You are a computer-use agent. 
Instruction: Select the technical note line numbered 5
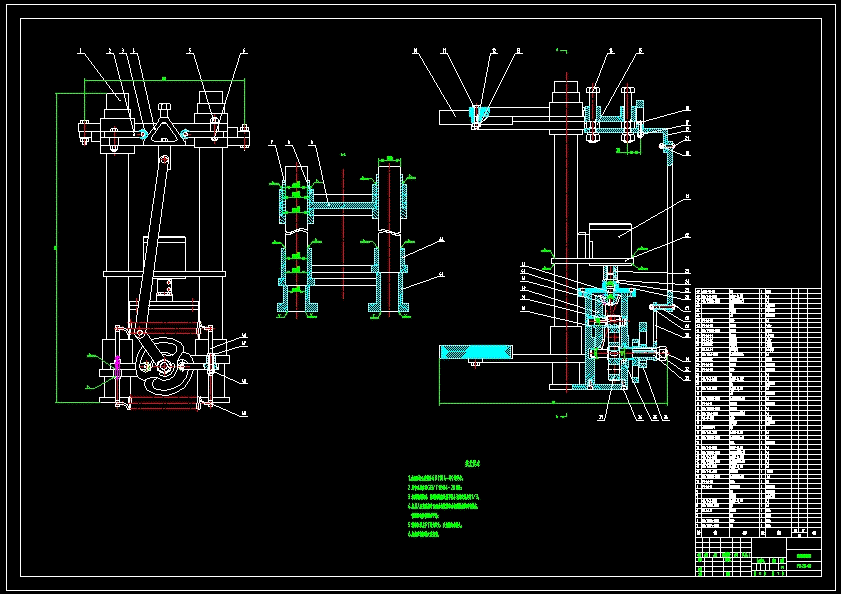coord(434,525)
